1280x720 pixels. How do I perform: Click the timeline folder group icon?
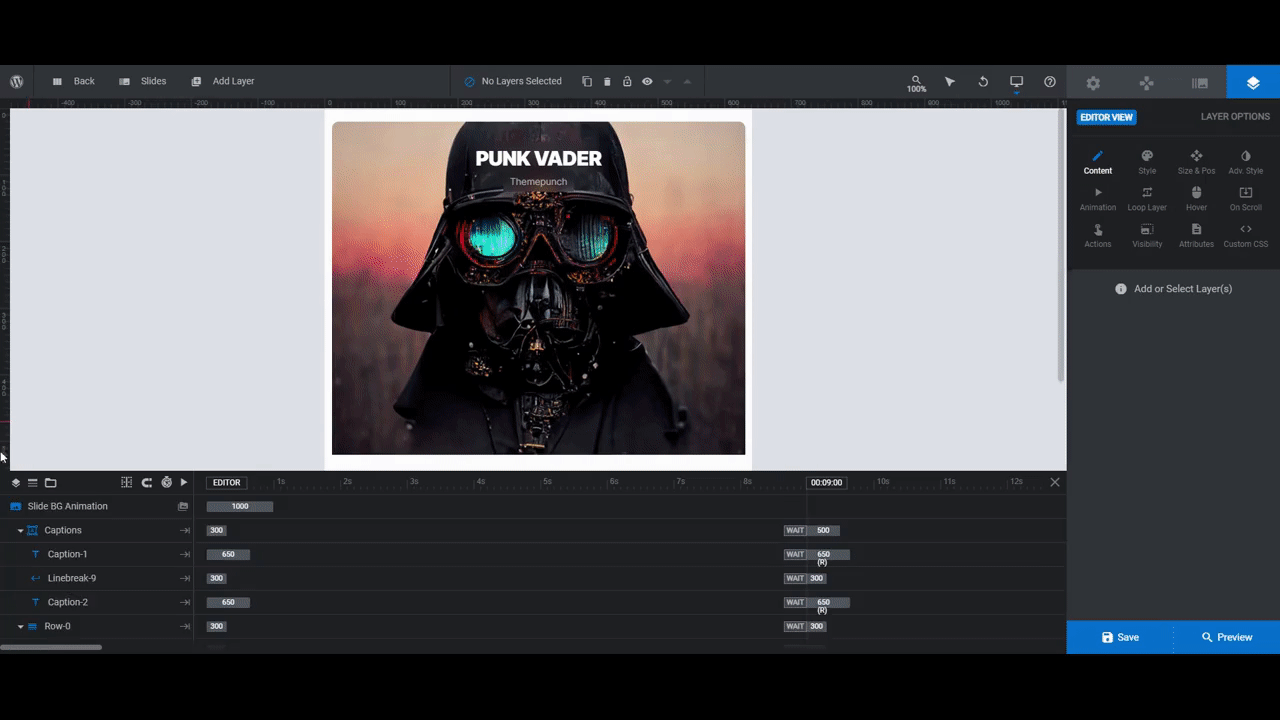[50, 482]
